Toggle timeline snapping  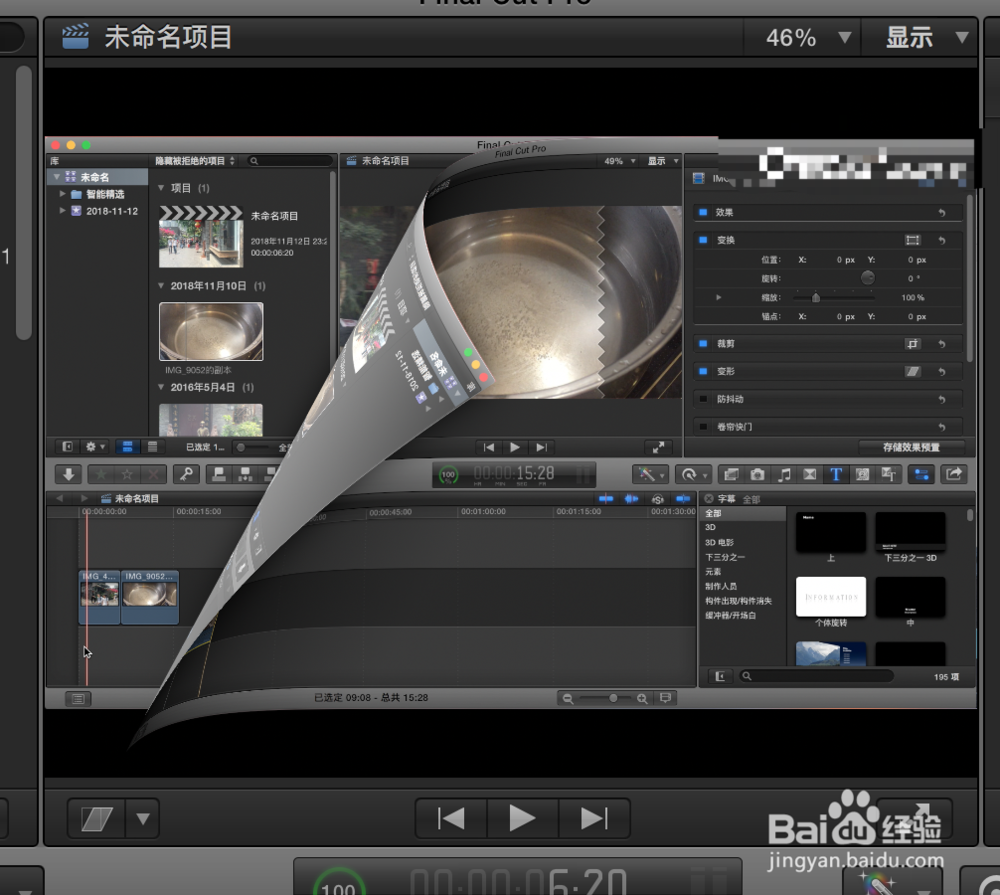(683, 499)
